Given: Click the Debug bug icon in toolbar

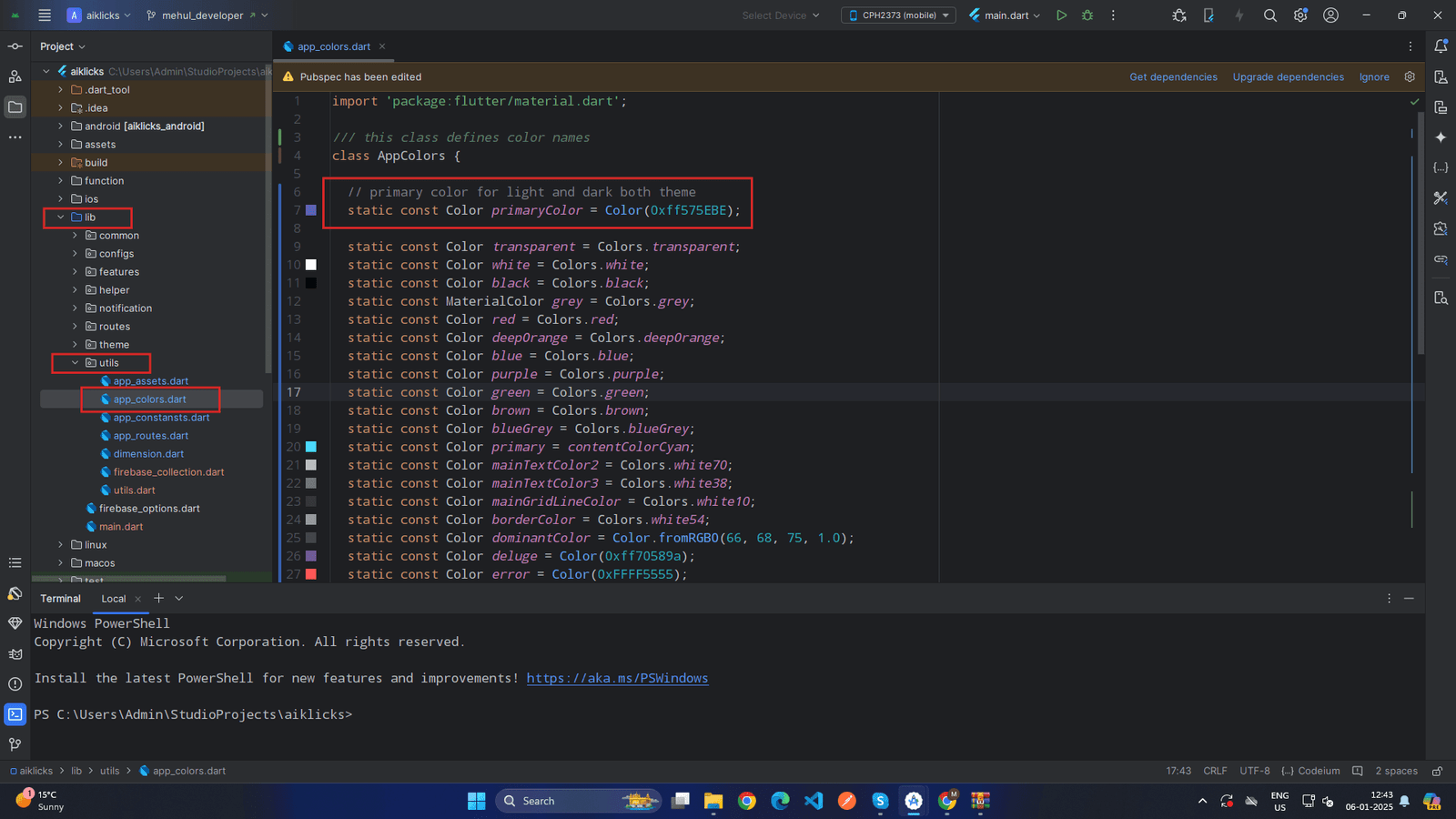Looking at the screenshot, I should click(x=1087, y=15).
